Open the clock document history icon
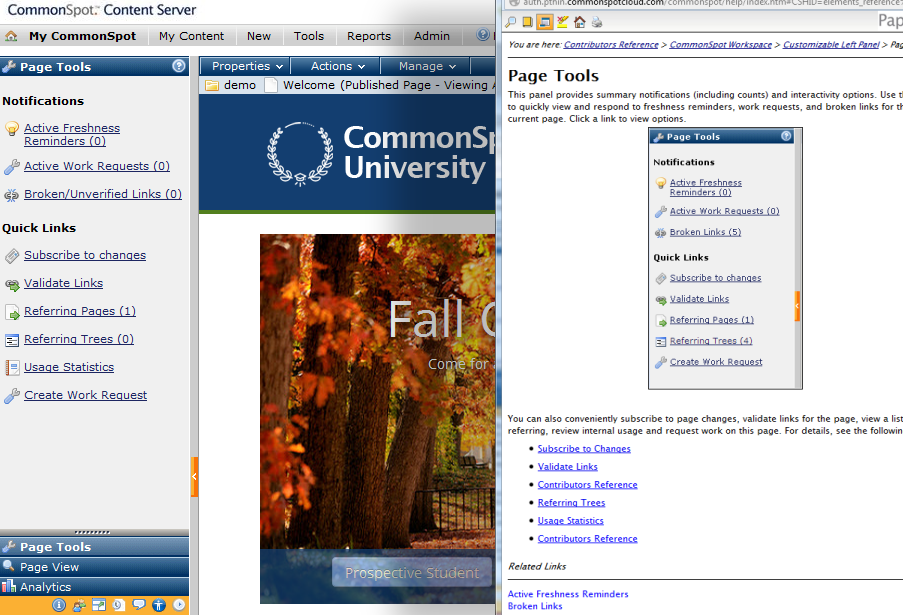The image size is (903, 615). [119, 605]
